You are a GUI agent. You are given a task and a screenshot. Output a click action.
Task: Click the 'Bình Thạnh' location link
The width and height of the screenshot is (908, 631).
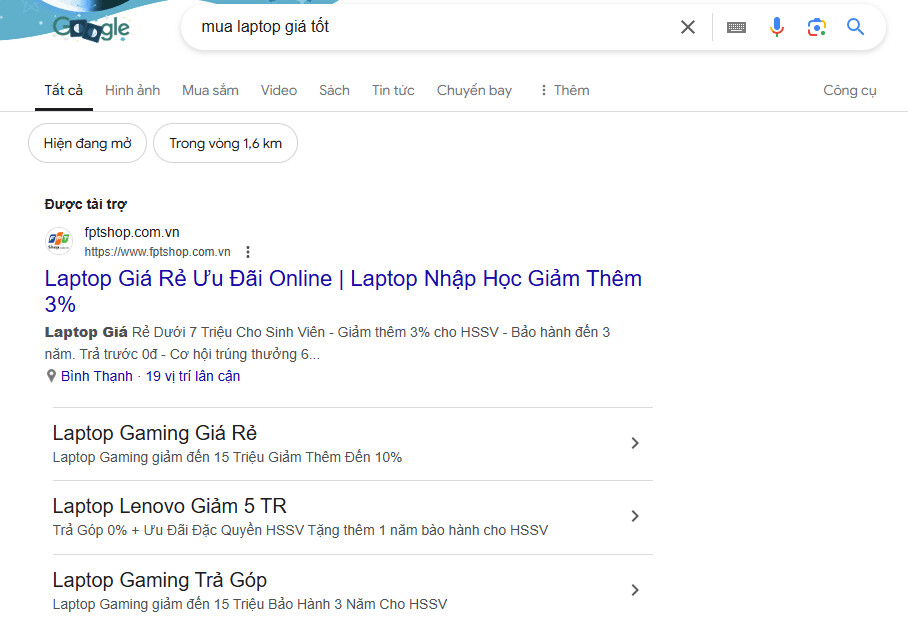point(97,376)
